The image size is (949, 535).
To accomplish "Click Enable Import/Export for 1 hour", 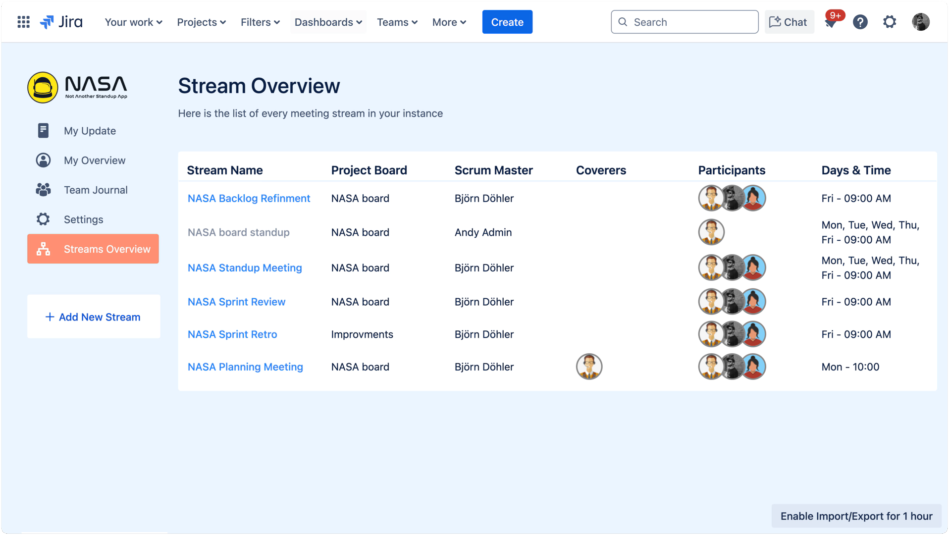I will (x=856, y=516).
